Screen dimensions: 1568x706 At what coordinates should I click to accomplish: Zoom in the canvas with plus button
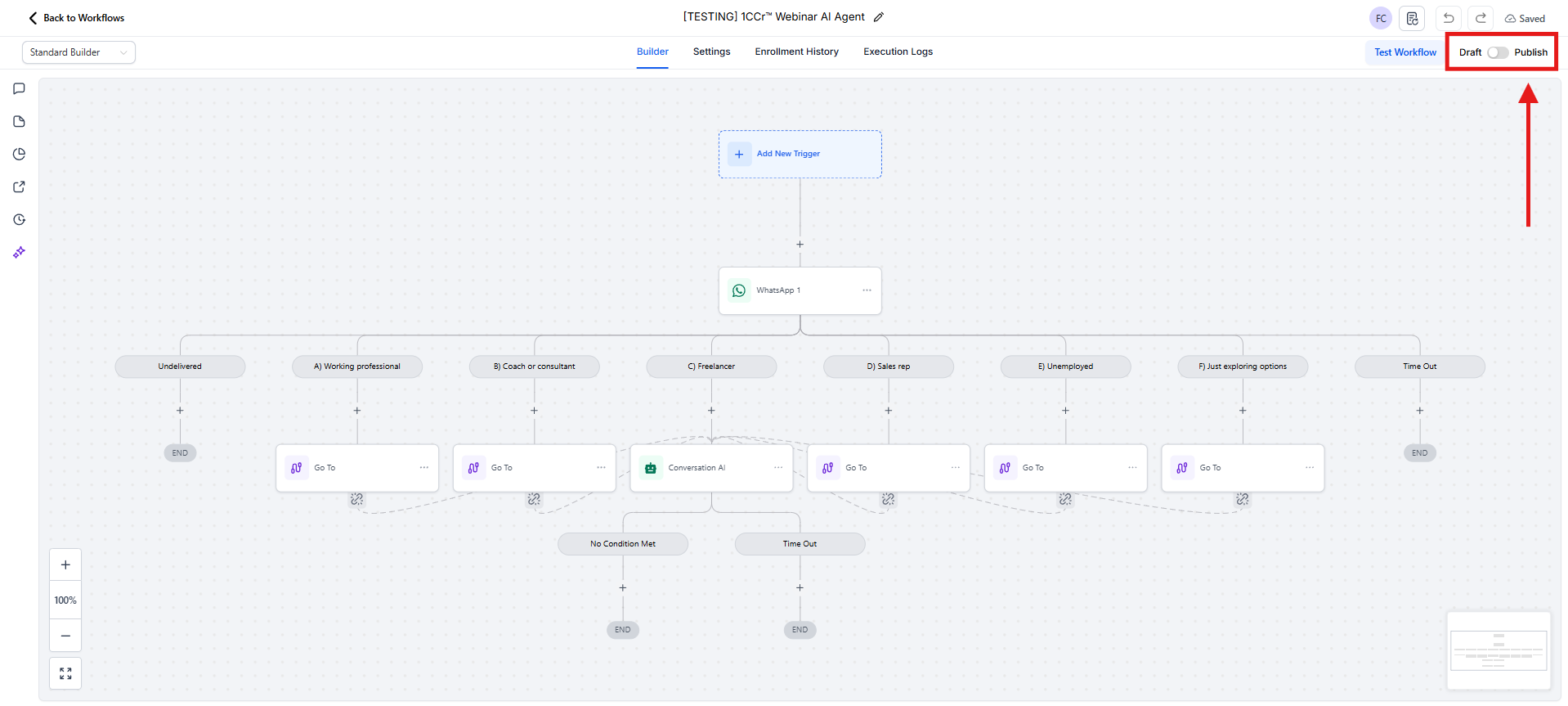[x=65, y=565]
